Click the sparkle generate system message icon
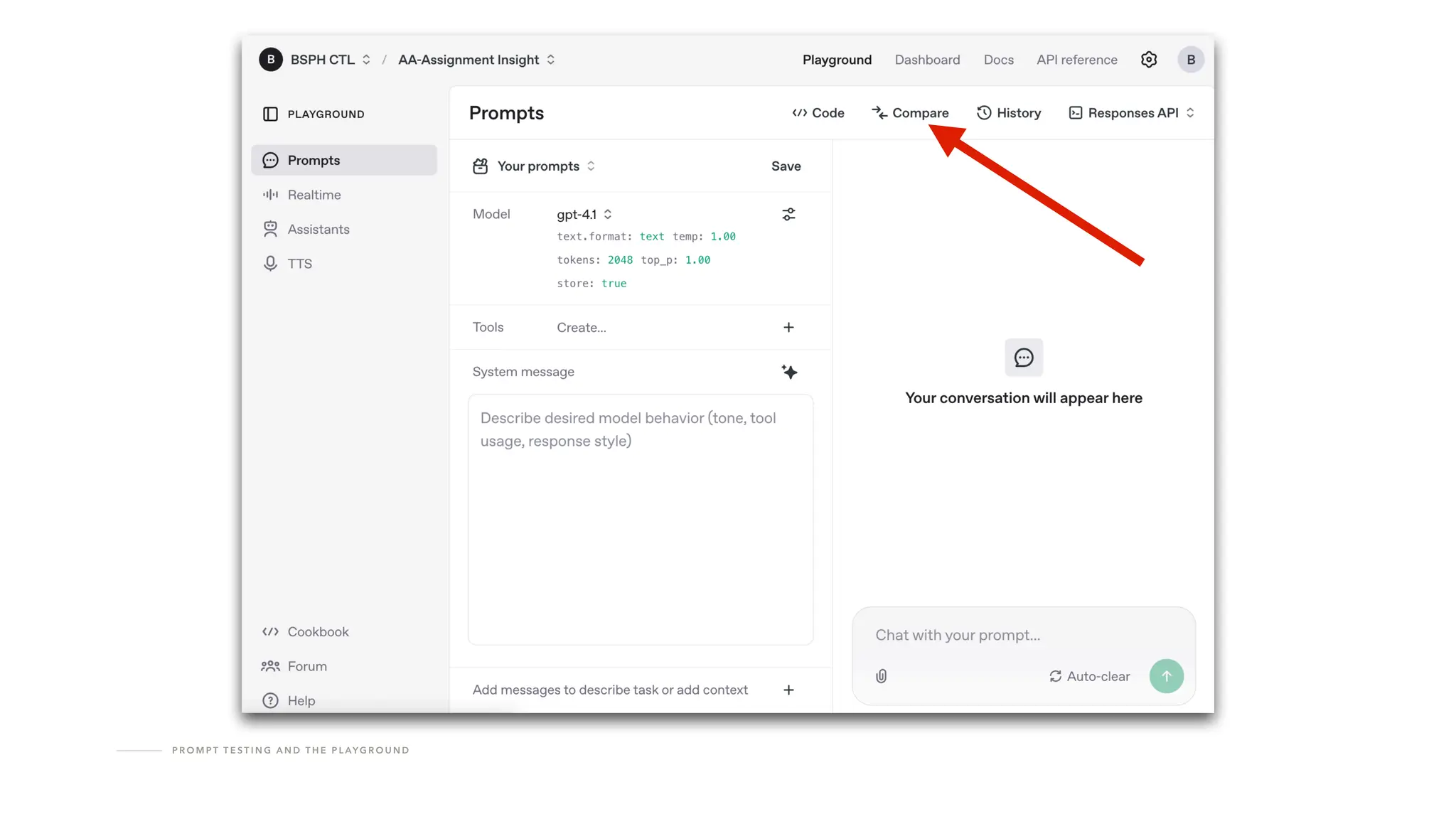 point(789,372)
